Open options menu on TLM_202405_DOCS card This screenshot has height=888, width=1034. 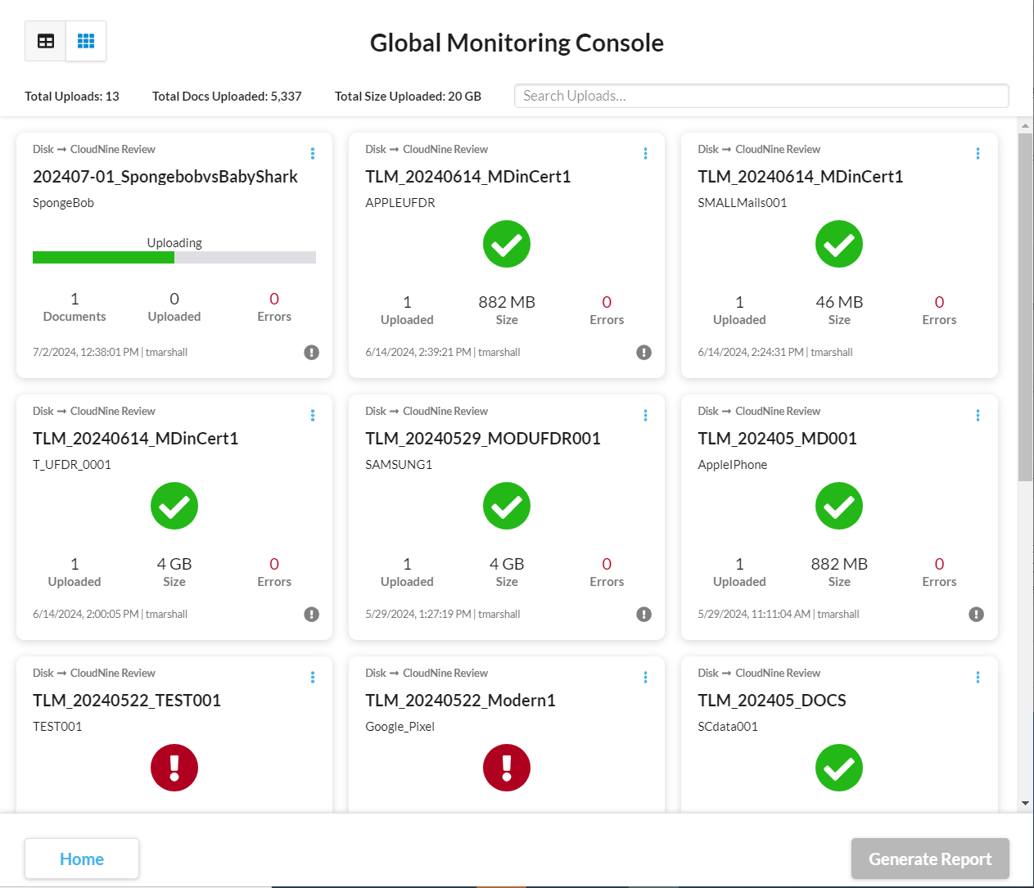click(977, 677)
